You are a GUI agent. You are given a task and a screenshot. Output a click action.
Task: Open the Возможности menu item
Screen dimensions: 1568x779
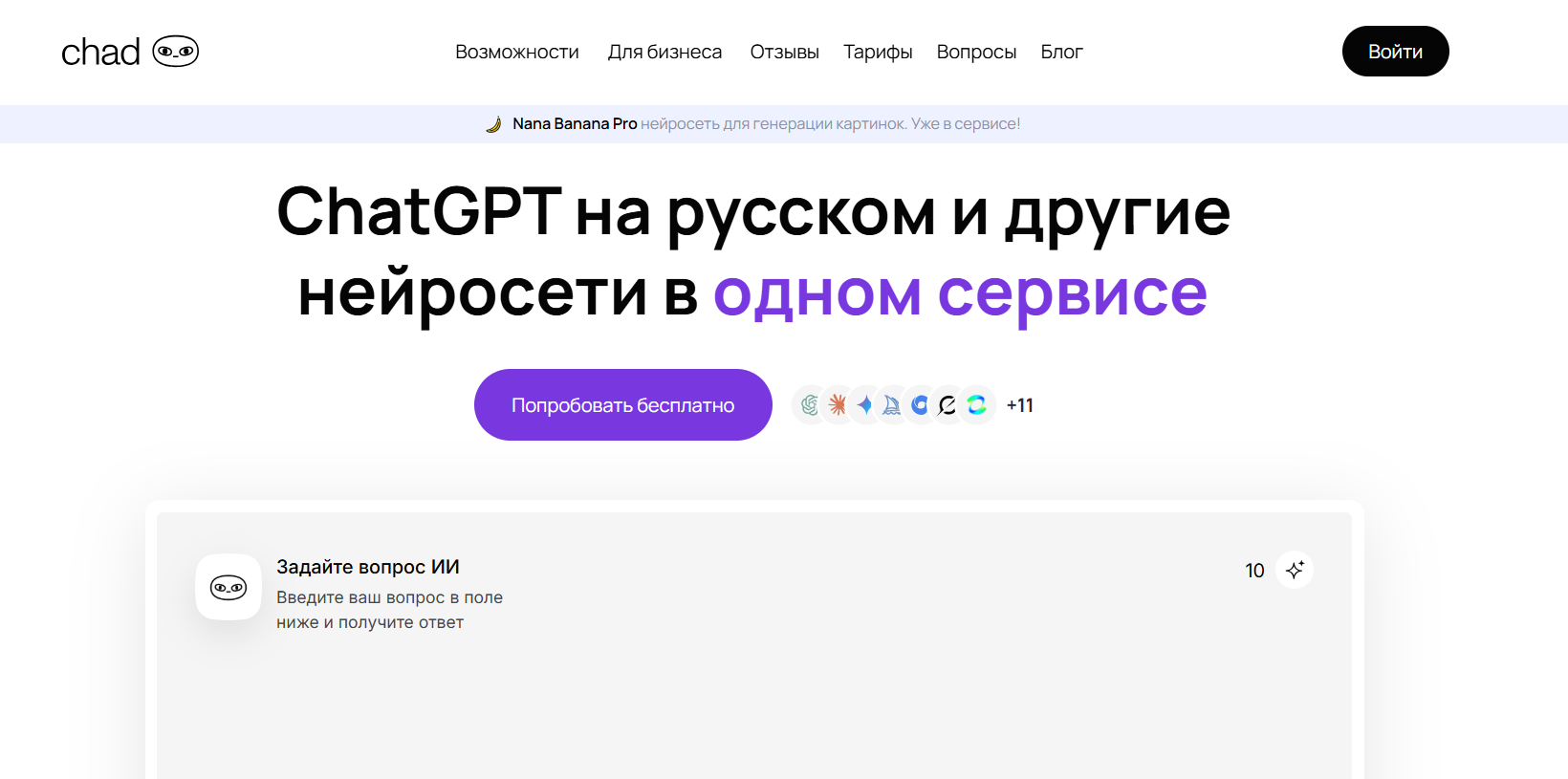coord(517,52)
